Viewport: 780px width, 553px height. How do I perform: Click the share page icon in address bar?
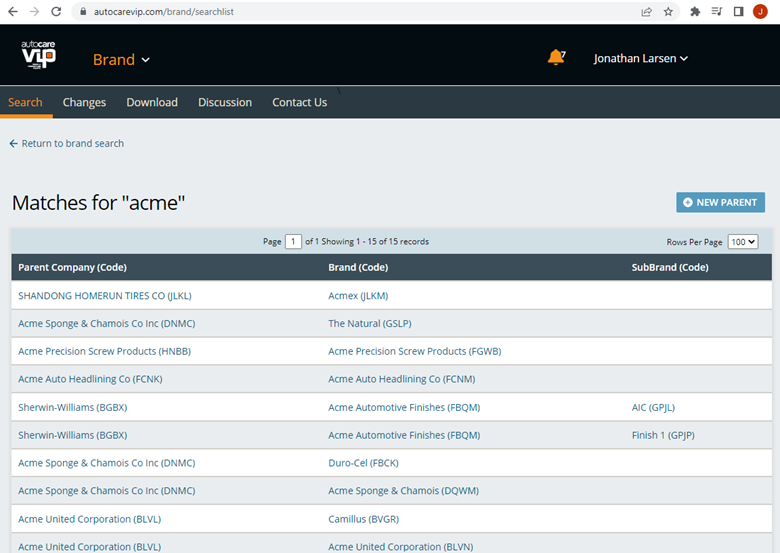[646, 11]
